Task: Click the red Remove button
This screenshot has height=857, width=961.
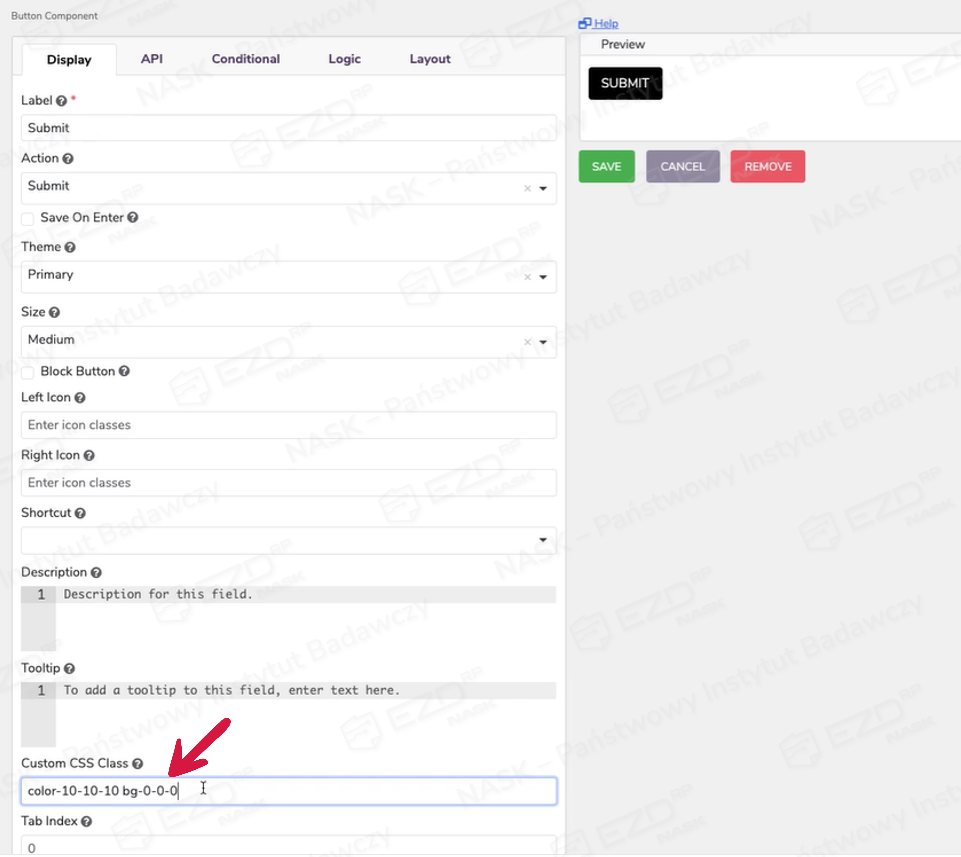Action: pos(767,167)
